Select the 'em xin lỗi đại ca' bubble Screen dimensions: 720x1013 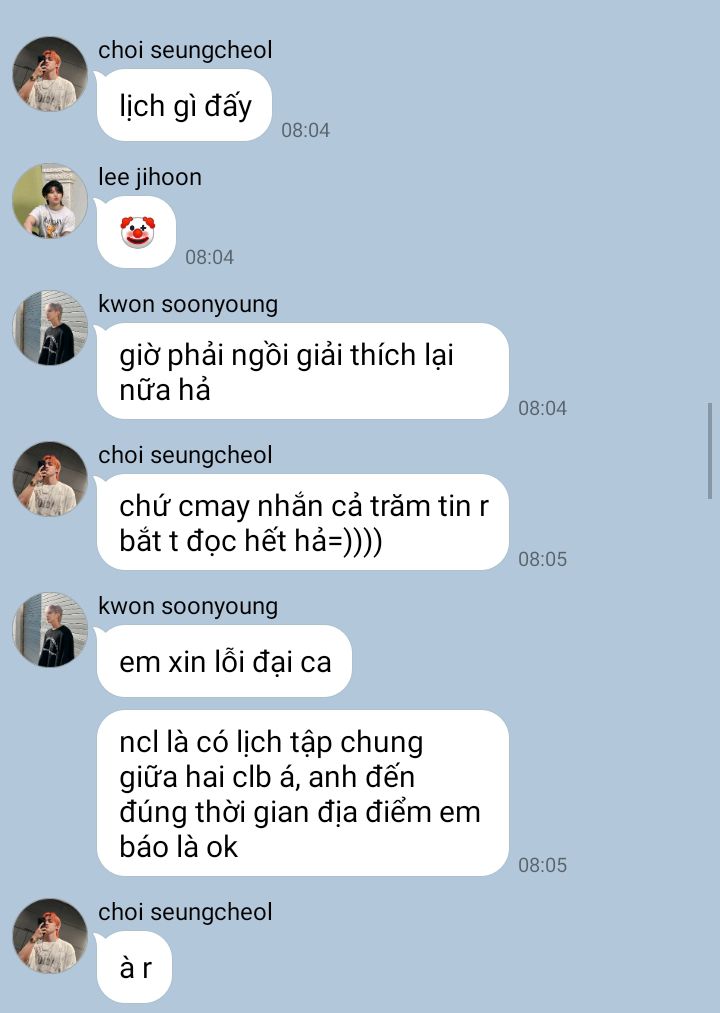224,661
